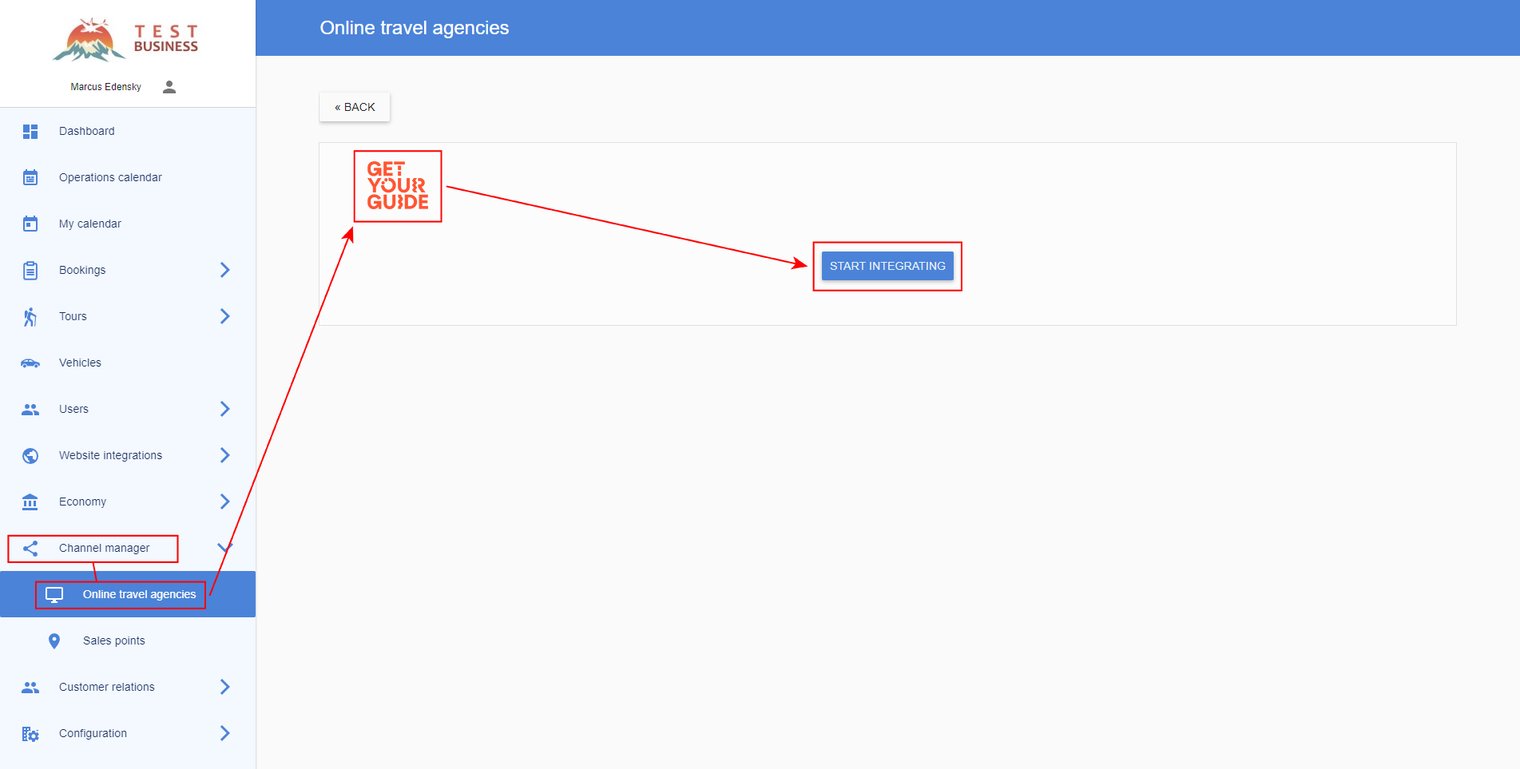Viewport: 1520px width, 769px height.
Task: Expand the Tours submenu chevron
Action: coord(225,316)
